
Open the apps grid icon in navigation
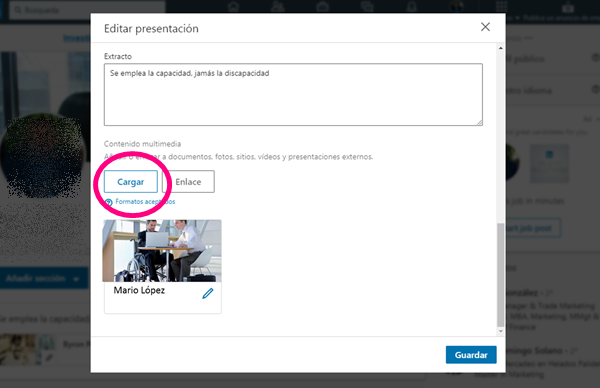pos(502,7)
